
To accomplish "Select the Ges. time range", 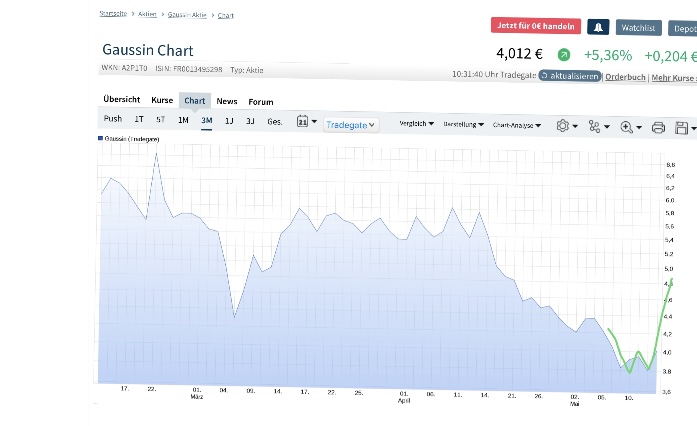I will pyautogui.click(x=275, y=122).
